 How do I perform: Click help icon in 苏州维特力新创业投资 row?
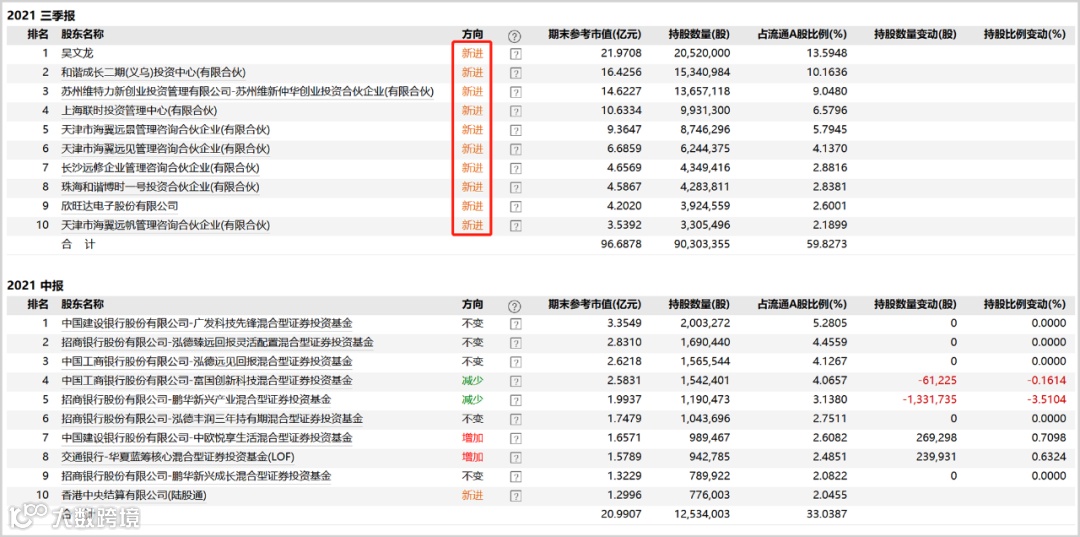pos(515,92)
